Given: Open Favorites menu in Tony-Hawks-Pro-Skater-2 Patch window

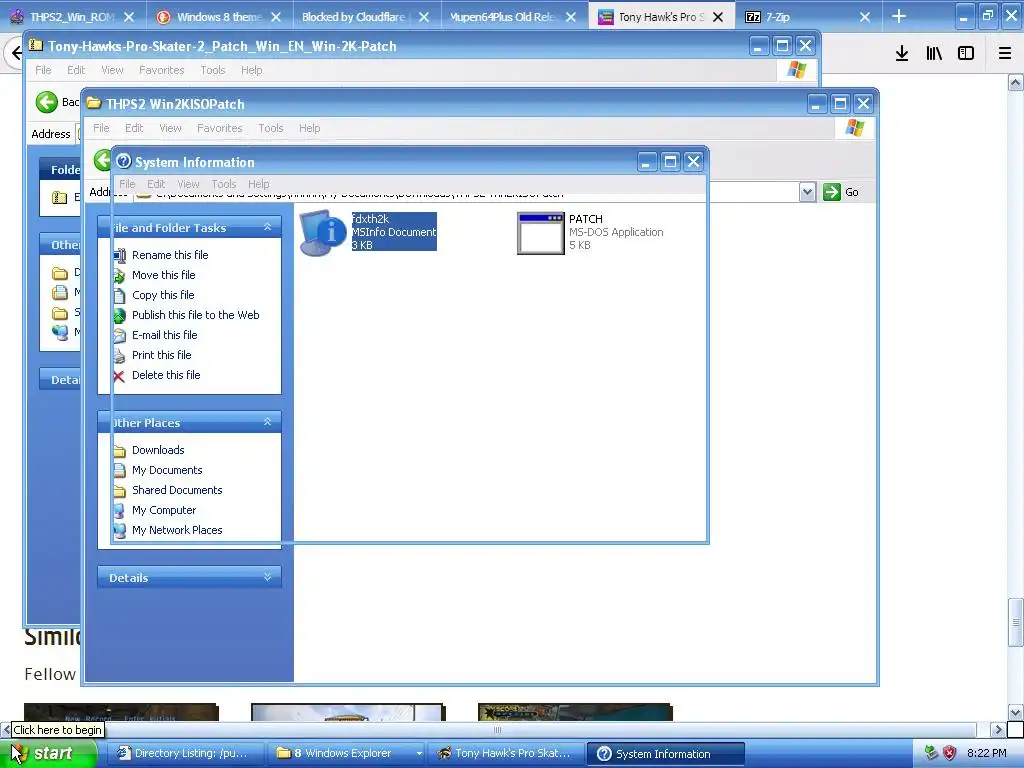Looking at the screenshot, I should (161, 70).
